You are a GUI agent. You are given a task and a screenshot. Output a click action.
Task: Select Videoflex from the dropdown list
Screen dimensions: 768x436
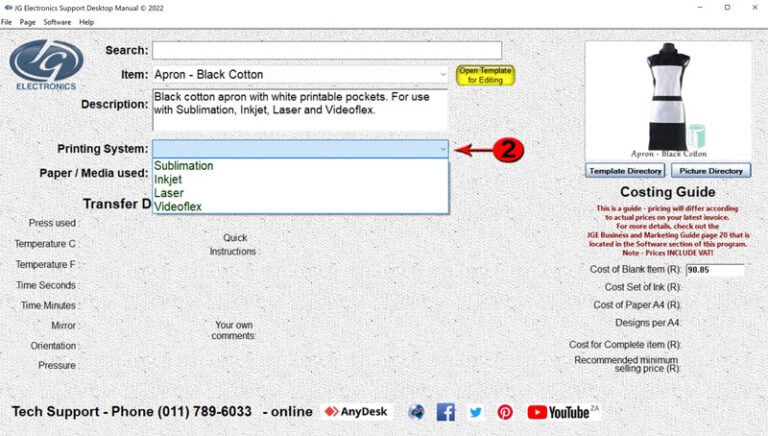click(x=178, y=206)
